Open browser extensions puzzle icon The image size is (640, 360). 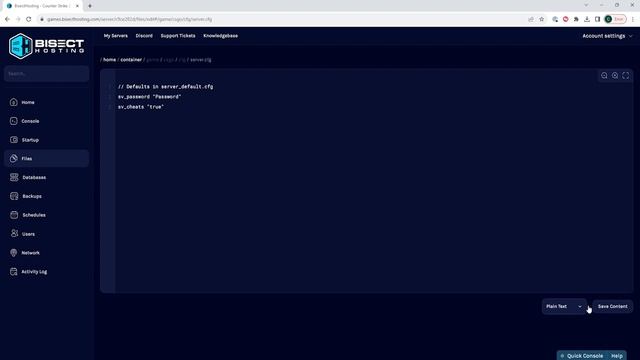(x=576, y=19)
